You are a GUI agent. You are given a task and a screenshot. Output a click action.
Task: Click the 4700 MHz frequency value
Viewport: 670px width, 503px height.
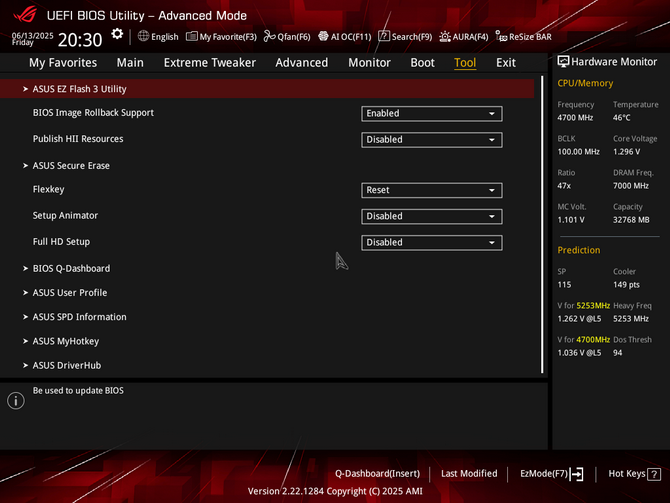click(575, 118)
